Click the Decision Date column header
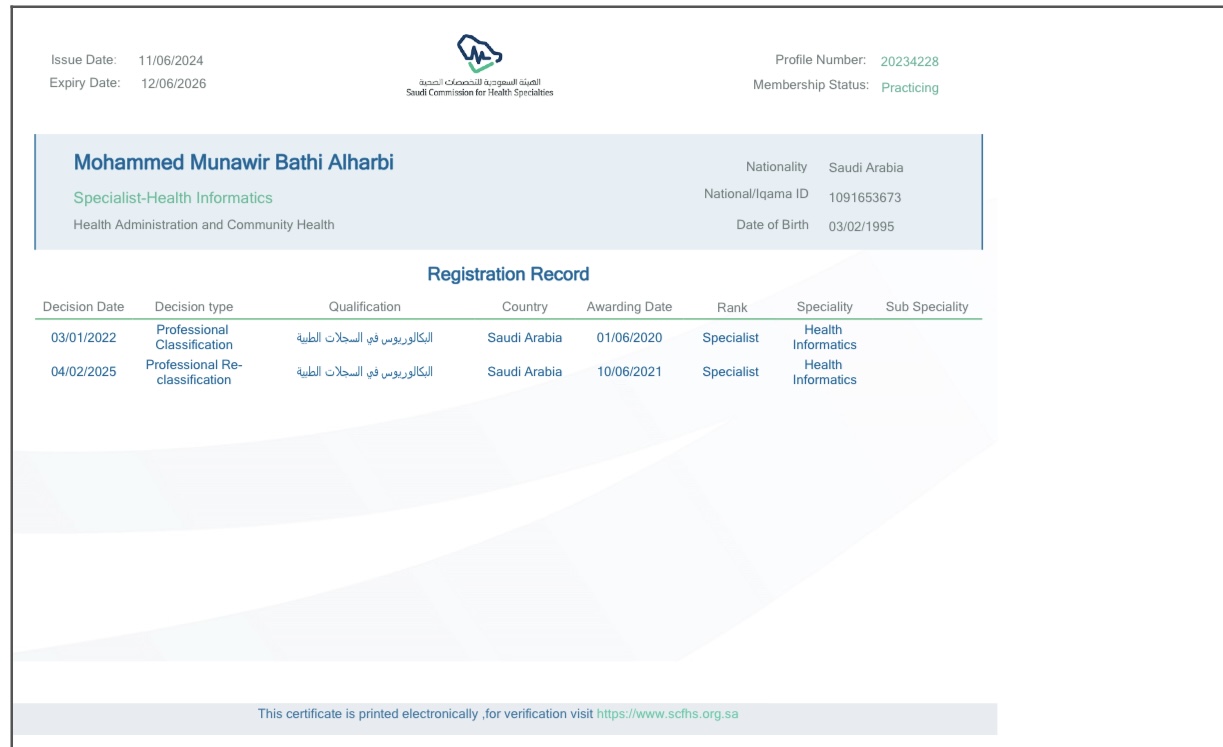This screenshot has height=747, width=1223. click(83, 307)
